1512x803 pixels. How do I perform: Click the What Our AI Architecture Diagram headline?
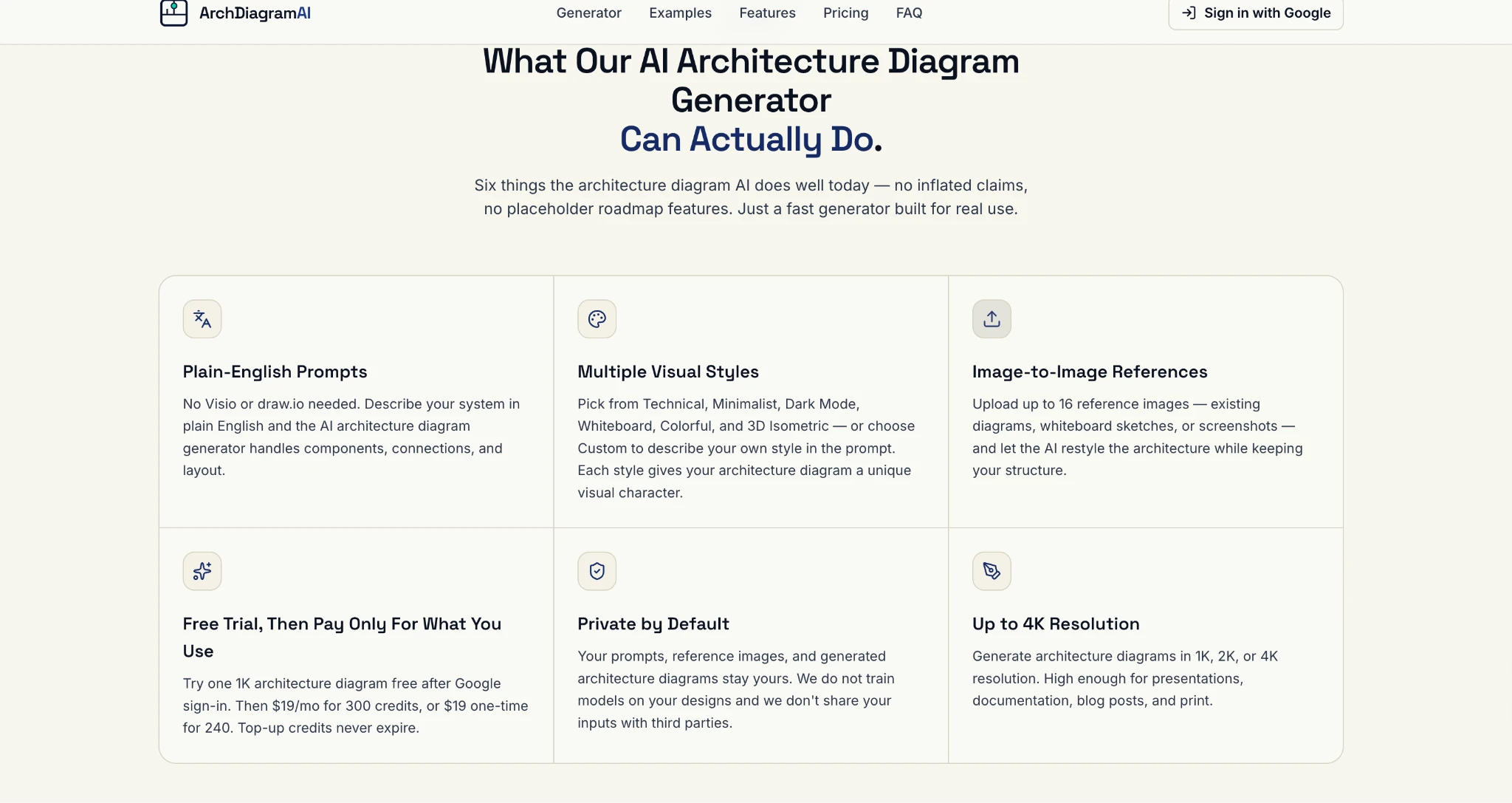751,81
